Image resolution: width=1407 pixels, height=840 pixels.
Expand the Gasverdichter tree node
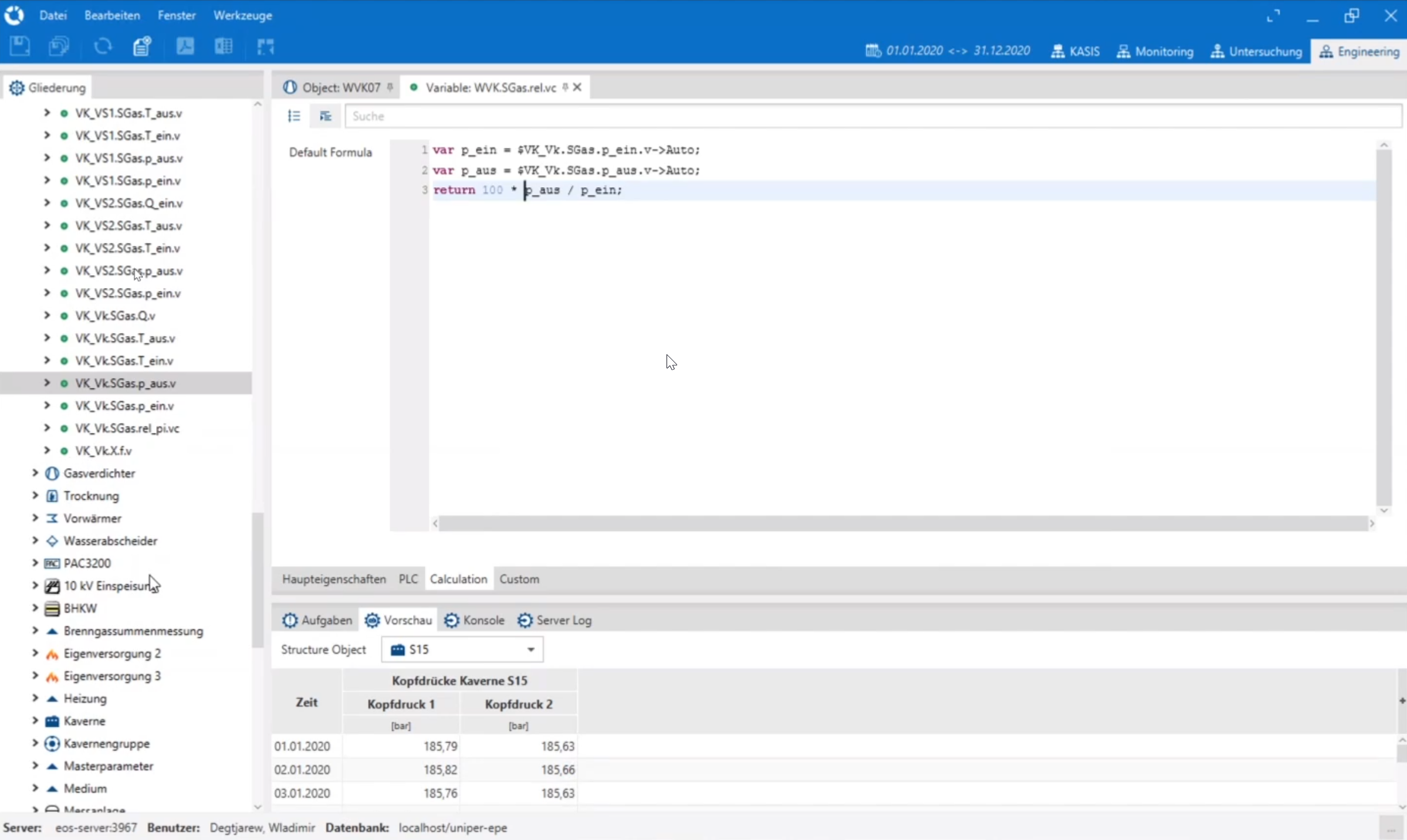tap(35, 473)
